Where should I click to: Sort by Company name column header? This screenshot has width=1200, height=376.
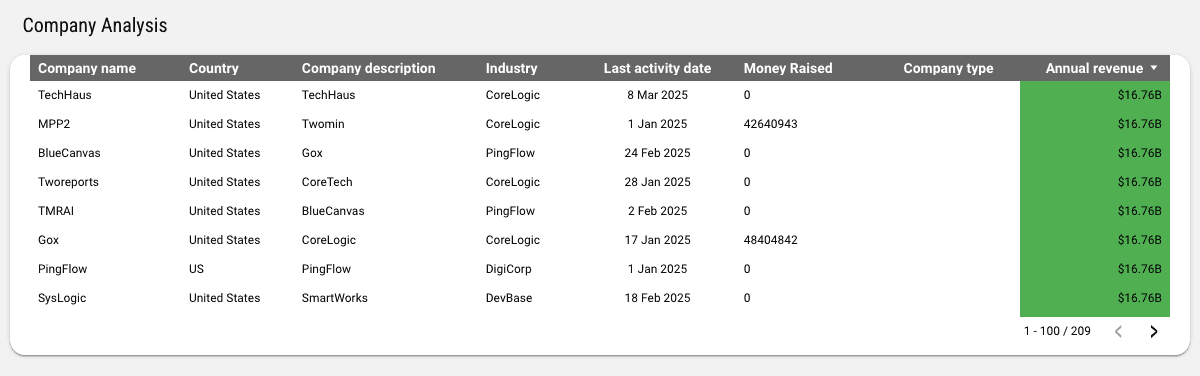click(x=87, y=68)
